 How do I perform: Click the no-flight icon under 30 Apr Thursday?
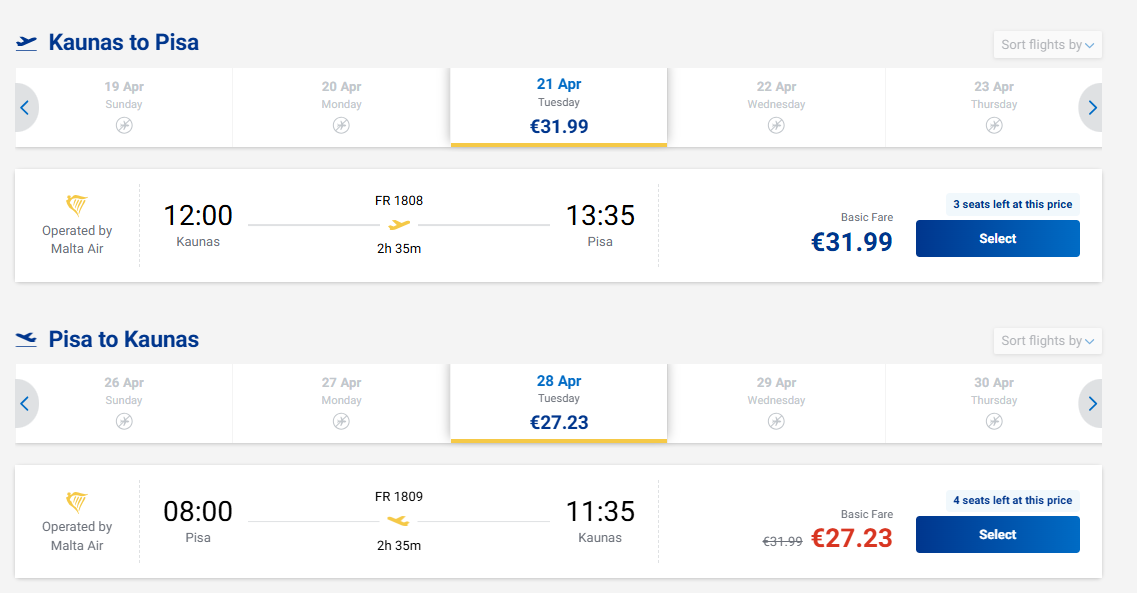pos(993,421)
